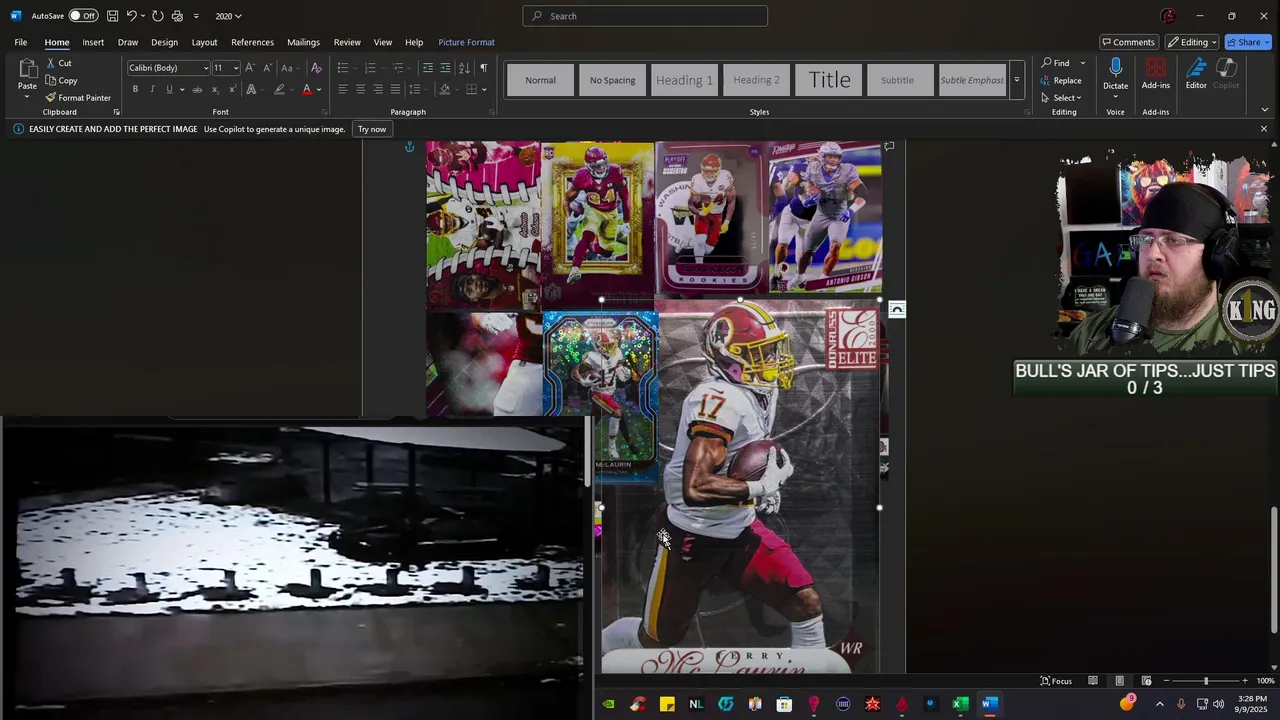Open the Add-ins button

[1155, 74]
